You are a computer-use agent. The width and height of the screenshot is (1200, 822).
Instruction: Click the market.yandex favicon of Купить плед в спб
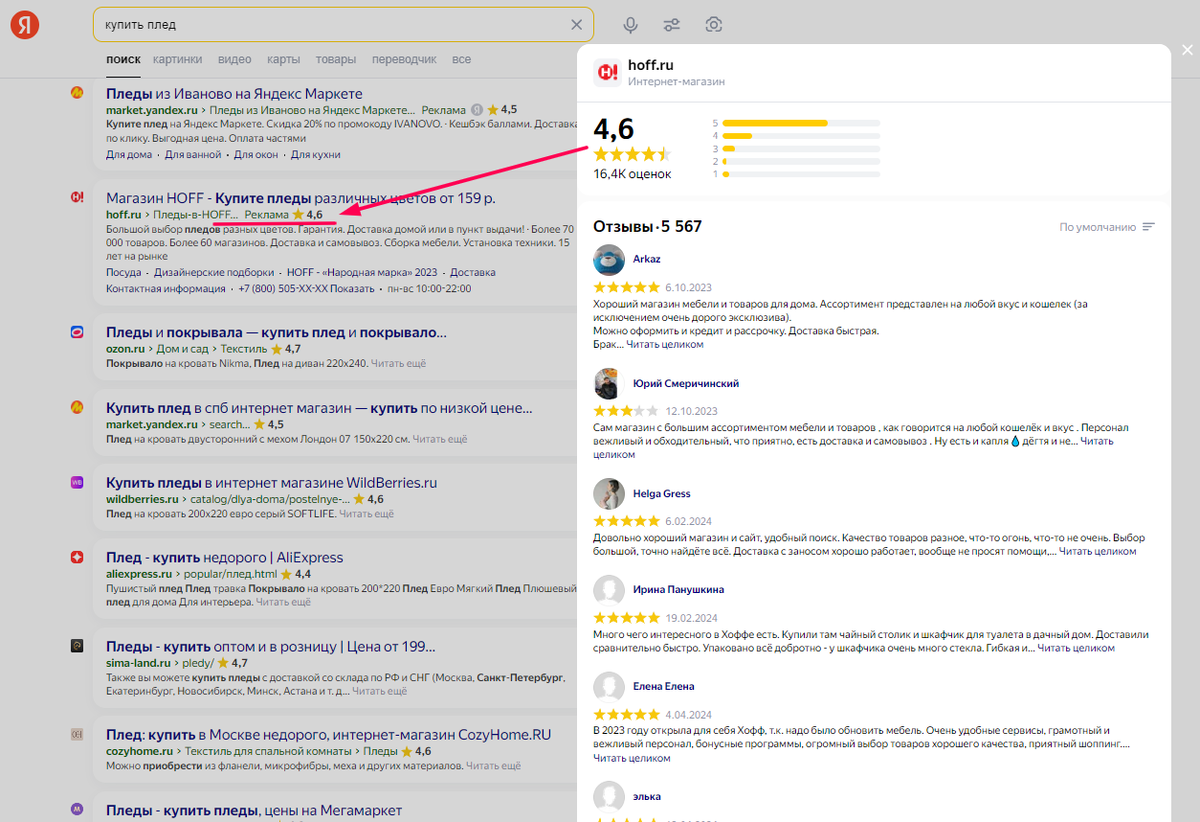[x=77, y=407]
